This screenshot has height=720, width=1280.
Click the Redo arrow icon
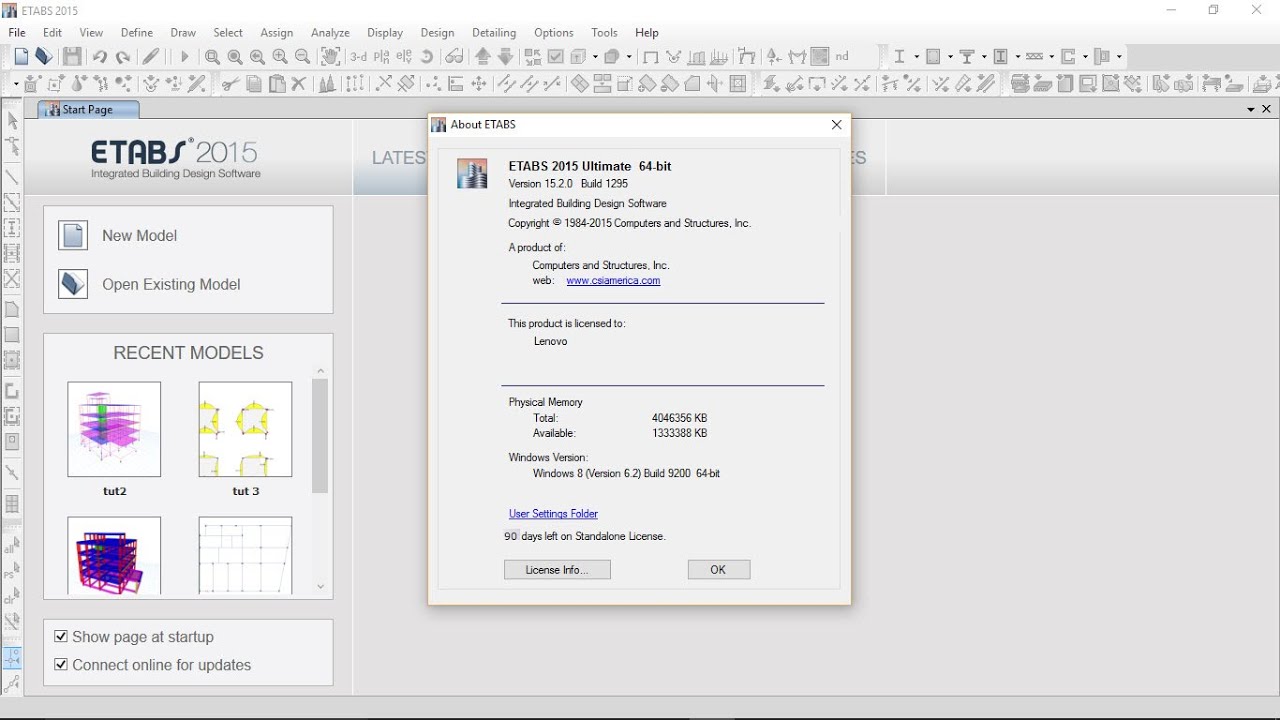pyautogui.click(x=123, y=57)
